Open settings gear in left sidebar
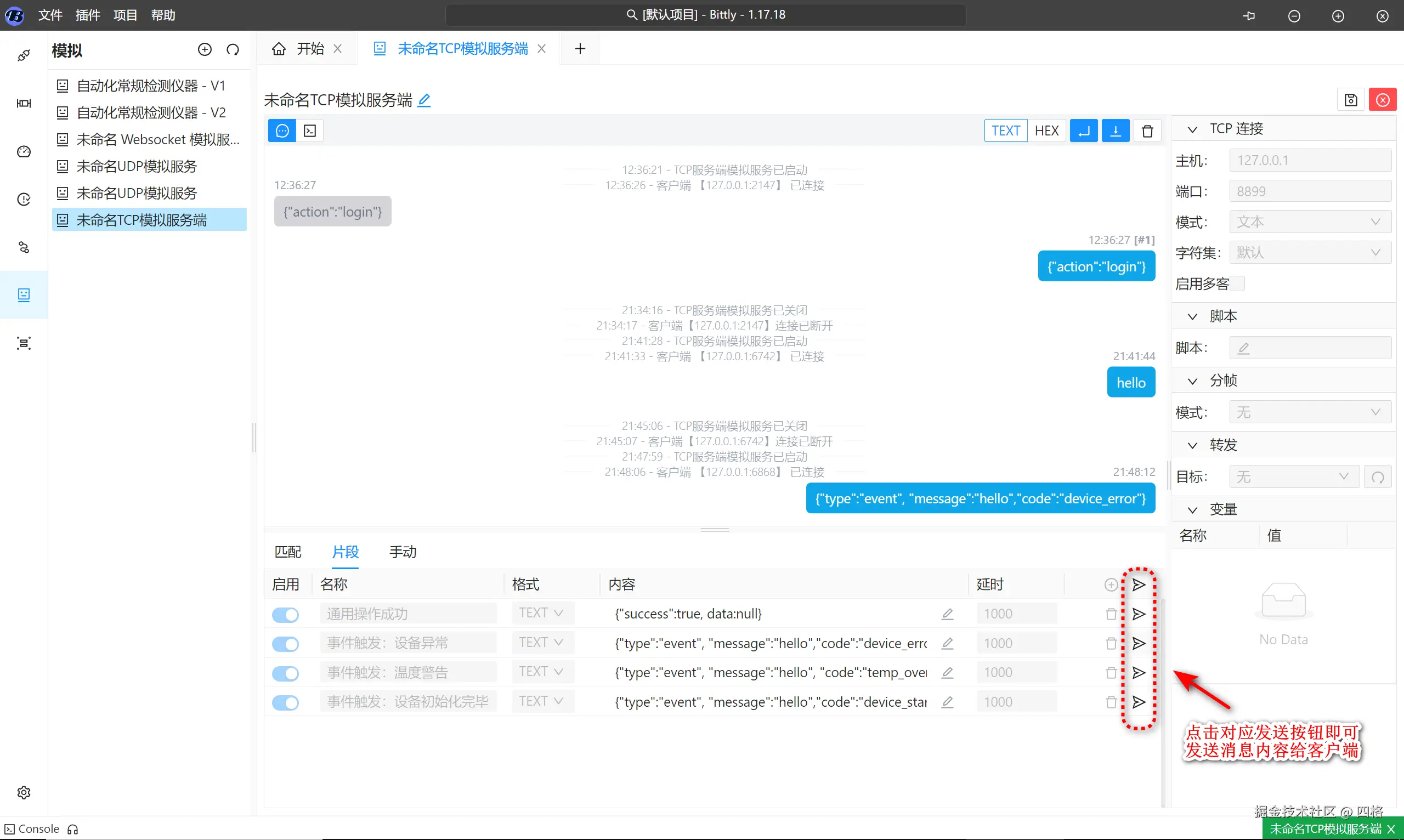 (24, 792)
